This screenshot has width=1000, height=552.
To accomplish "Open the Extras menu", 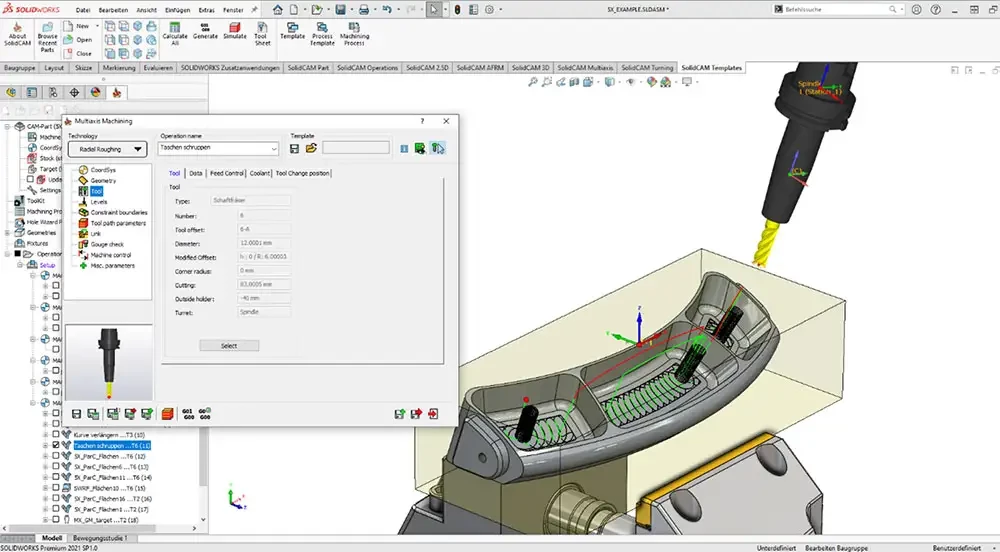I will pyautogui.click(x=207, y=10).
